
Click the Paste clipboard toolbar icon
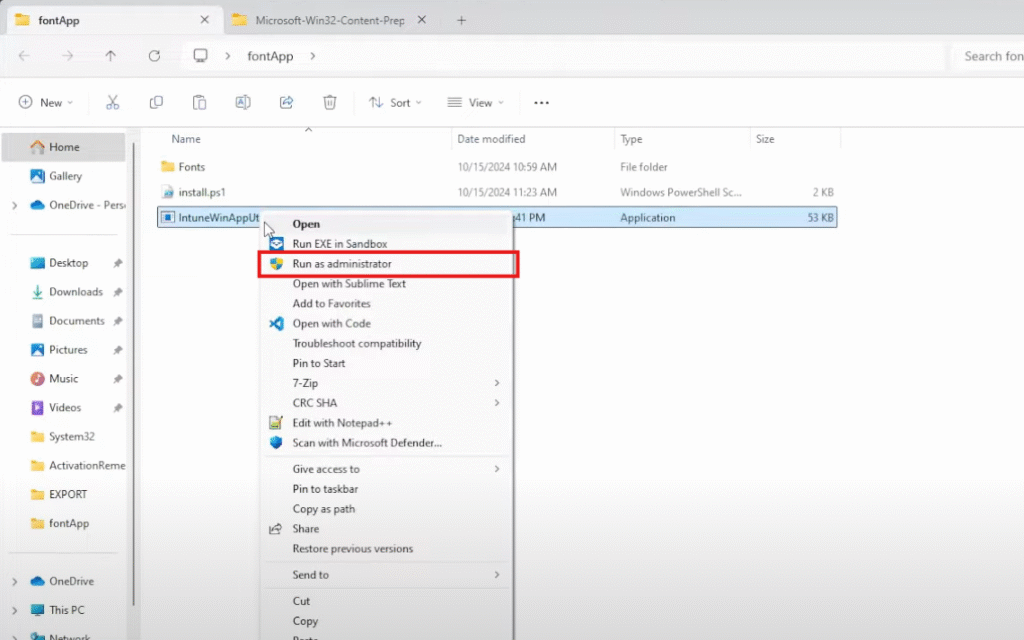pos(199,103)
